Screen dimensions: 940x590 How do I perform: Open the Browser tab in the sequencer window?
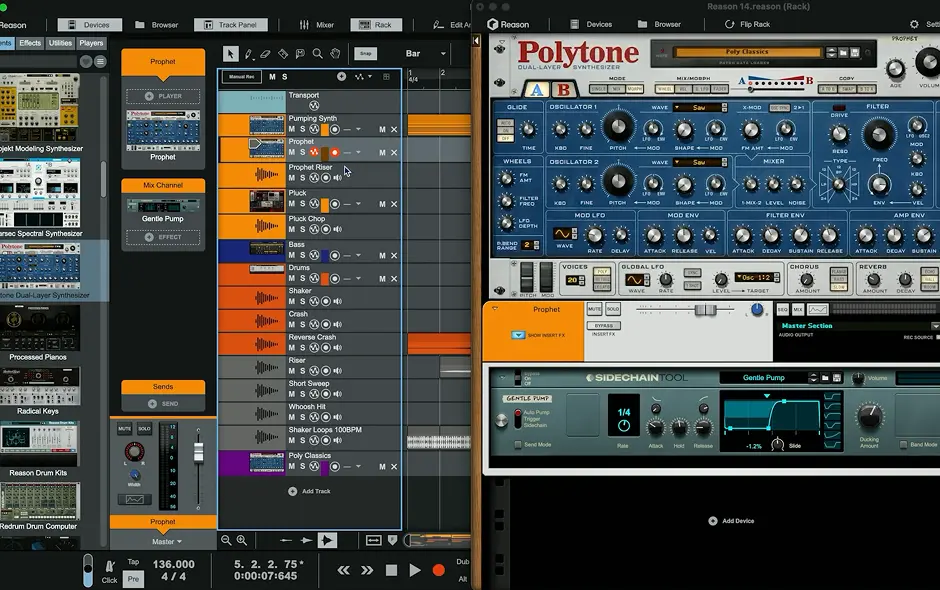coord(156,25)
